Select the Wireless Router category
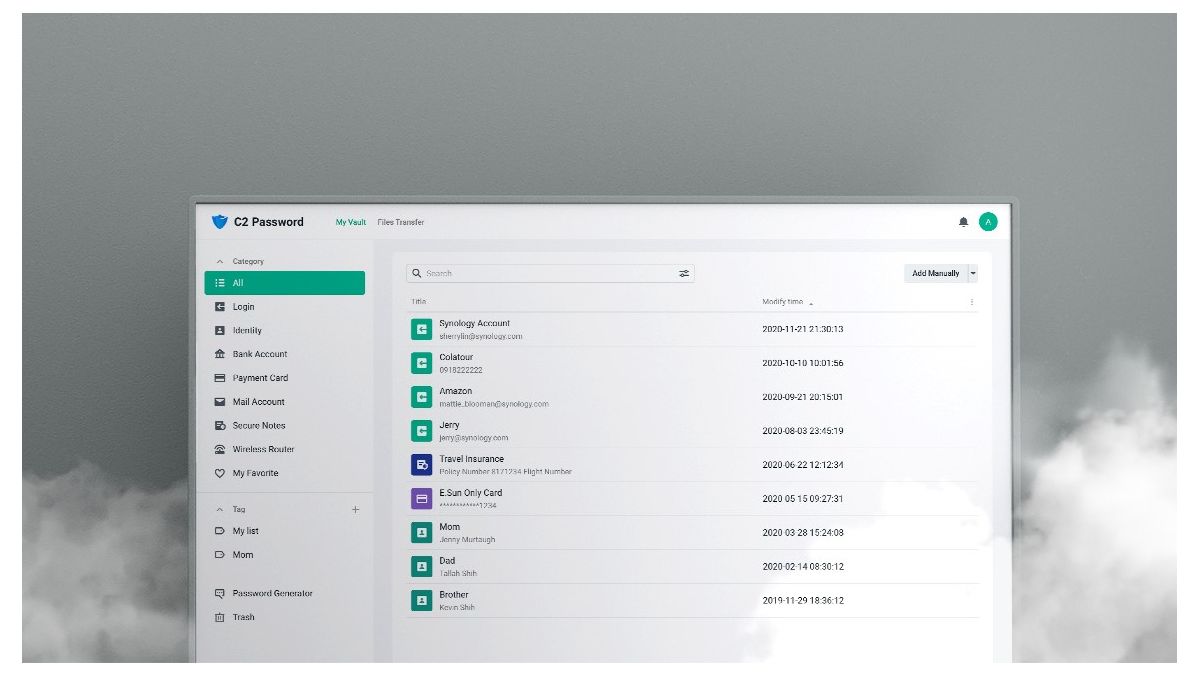 [x=263, y=449]
